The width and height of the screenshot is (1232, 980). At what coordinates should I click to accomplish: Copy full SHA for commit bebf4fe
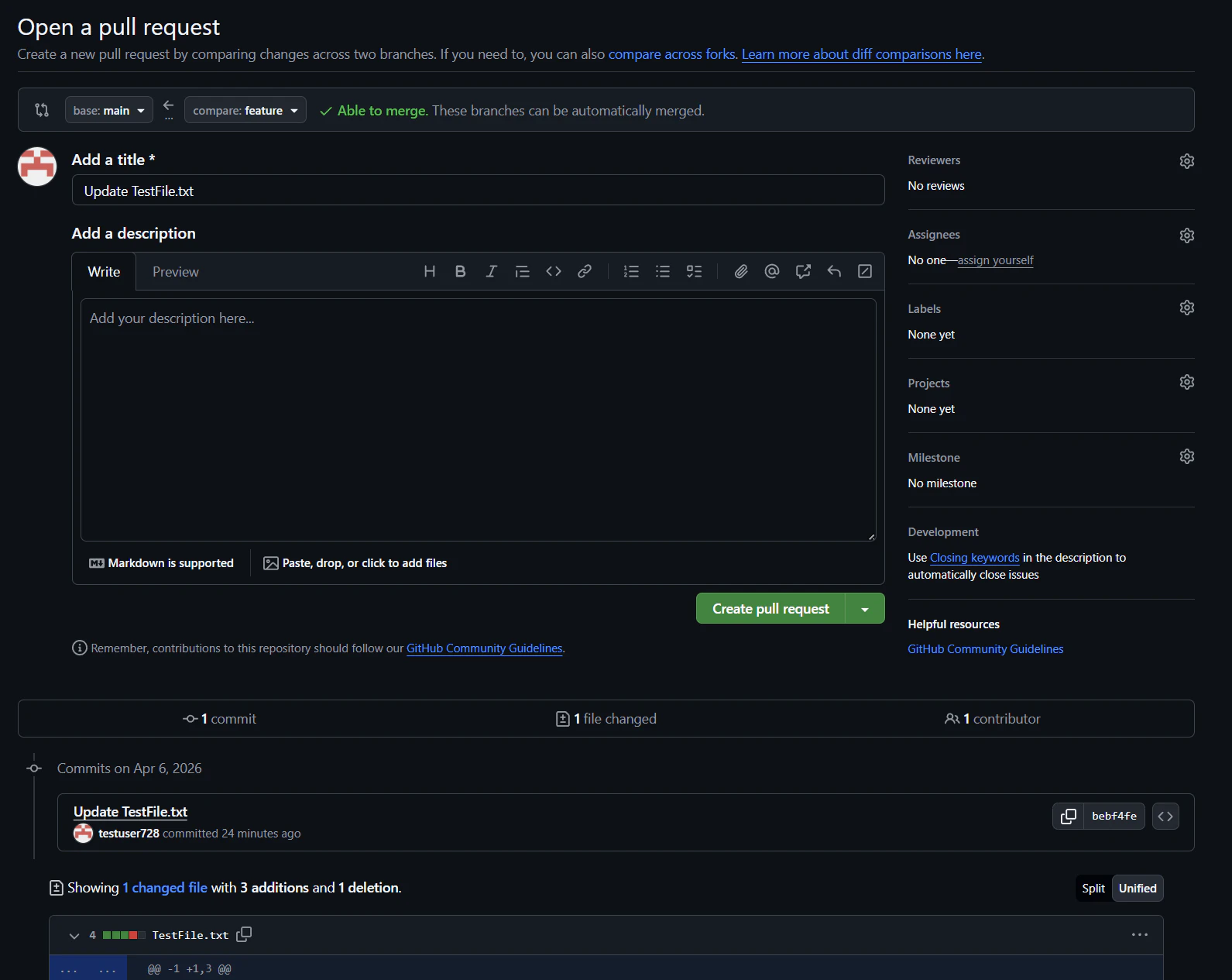coord(1069,817)
